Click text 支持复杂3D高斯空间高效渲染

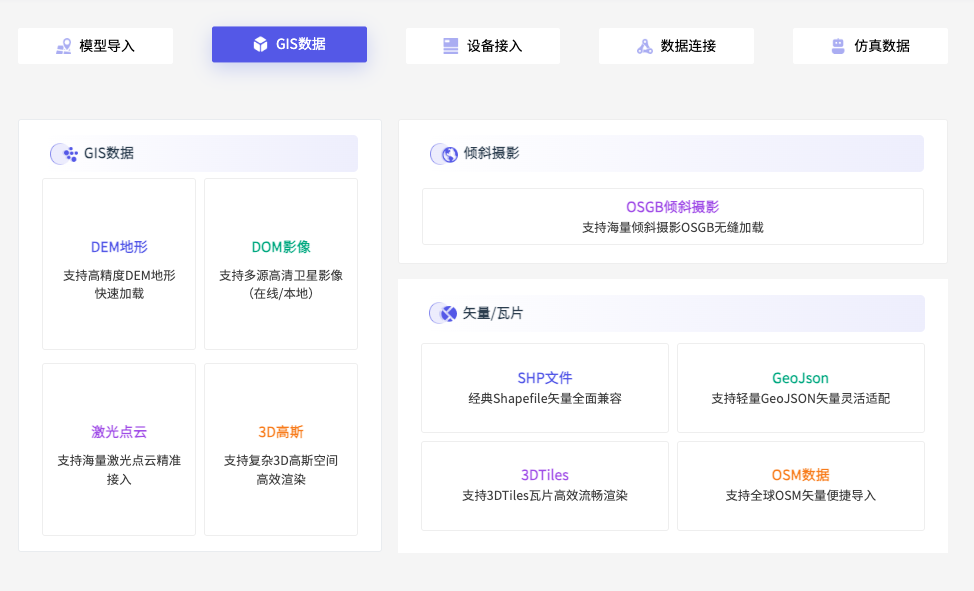[281, 470]
